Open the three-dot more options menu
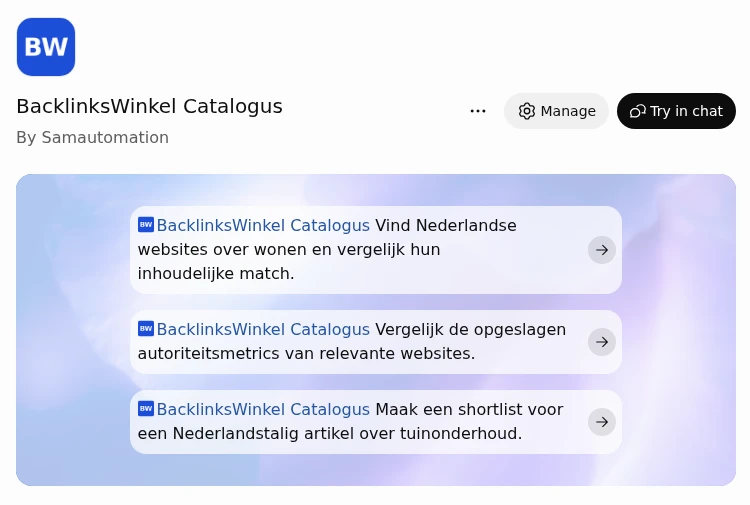The image size is (750, 505). tap(478, 111)
